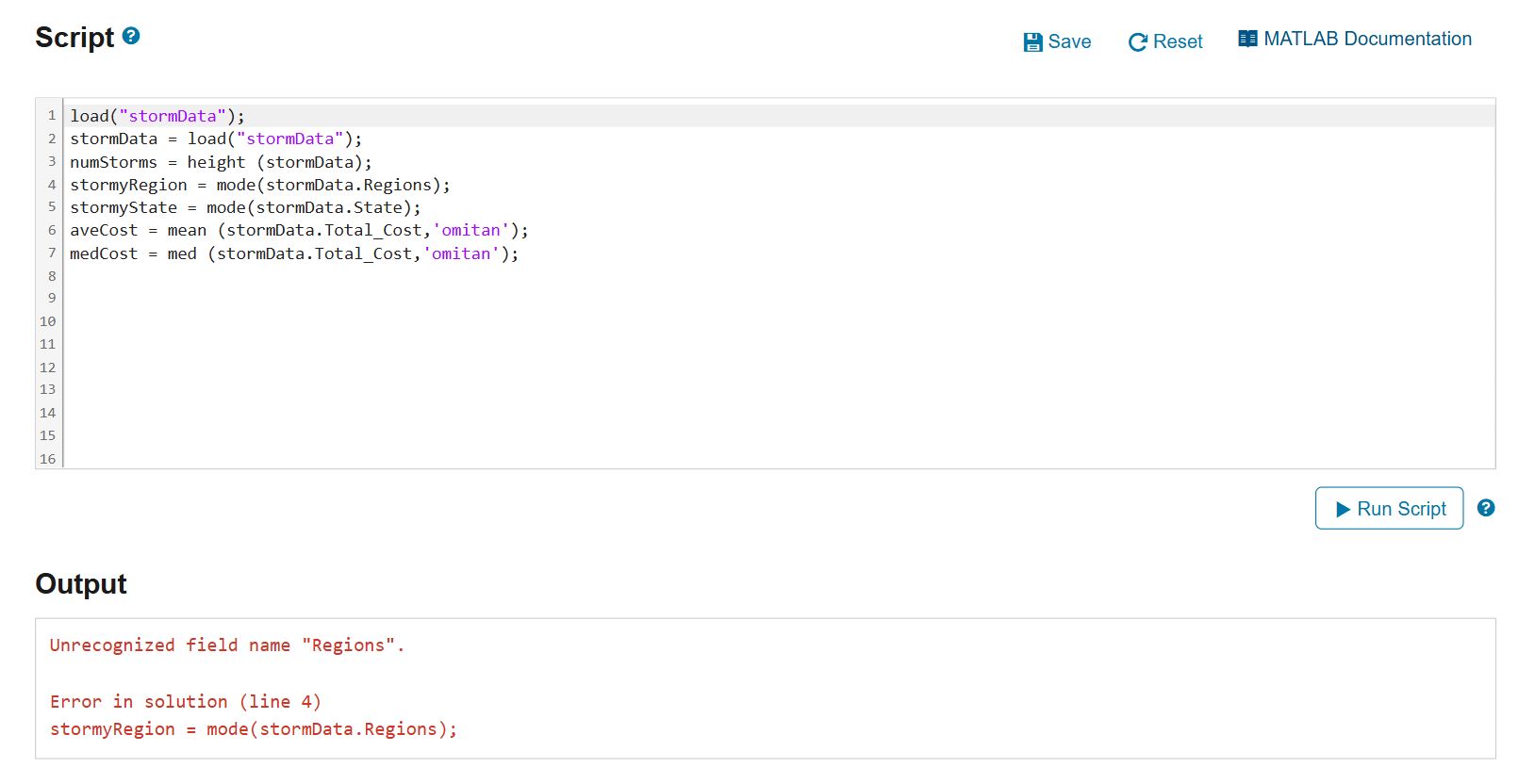The image size is (1535, 784).
Task: Open the help icon next to Run Script
Action: coord(1486,508)
